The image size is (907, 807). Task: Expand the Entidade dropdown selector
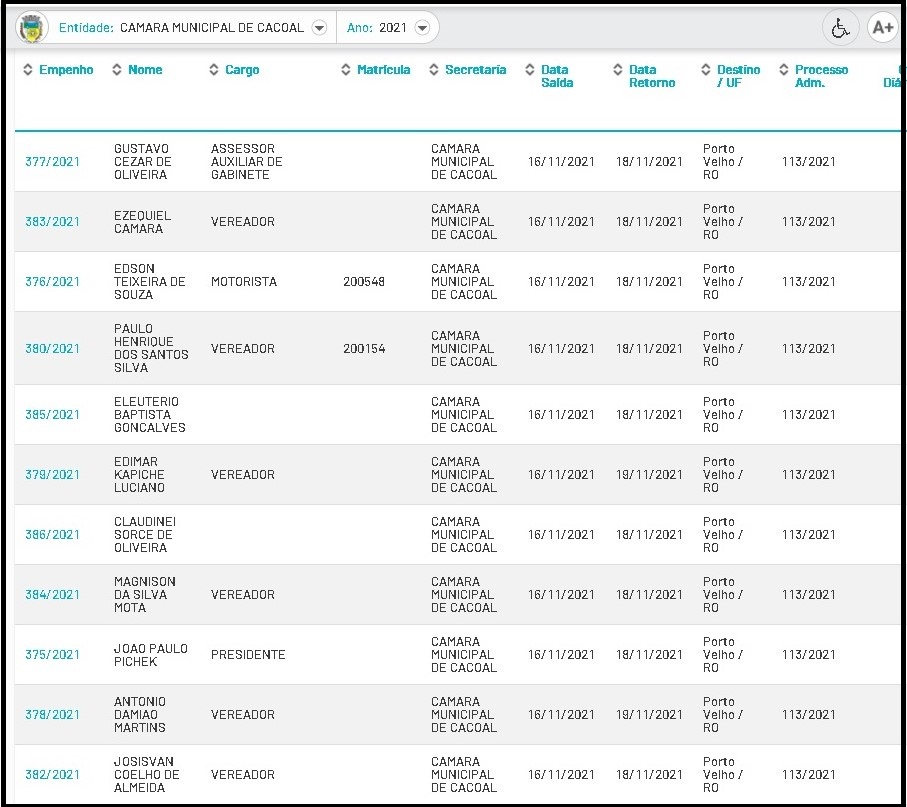(319, 28)
